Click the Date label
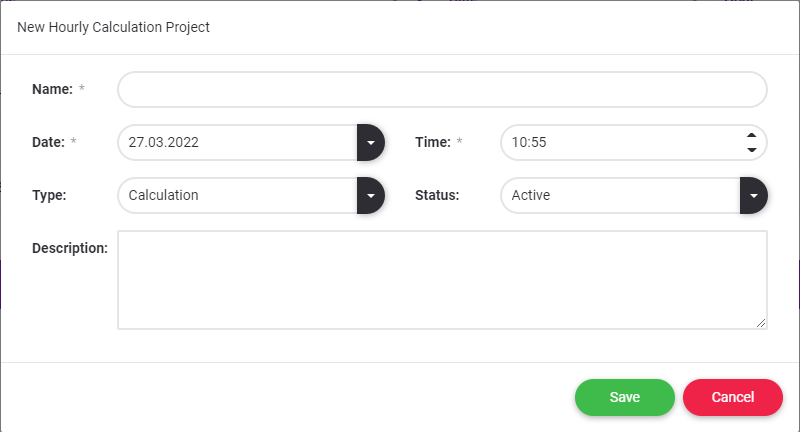This screenshot has width=800, height=432. [x=48, y=142]
